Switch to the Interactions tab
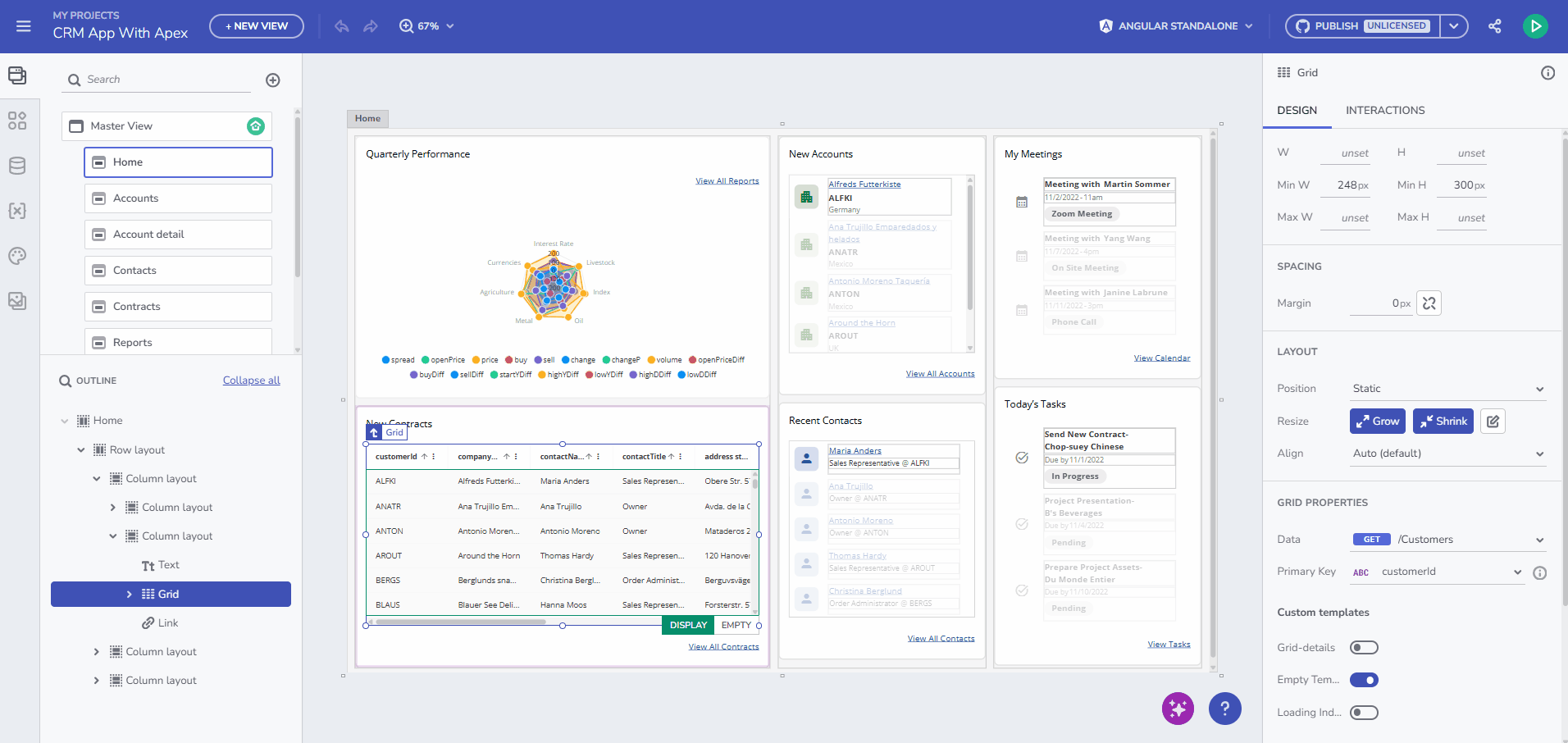The image size is (1568, 743). (x=1384, y=111)
